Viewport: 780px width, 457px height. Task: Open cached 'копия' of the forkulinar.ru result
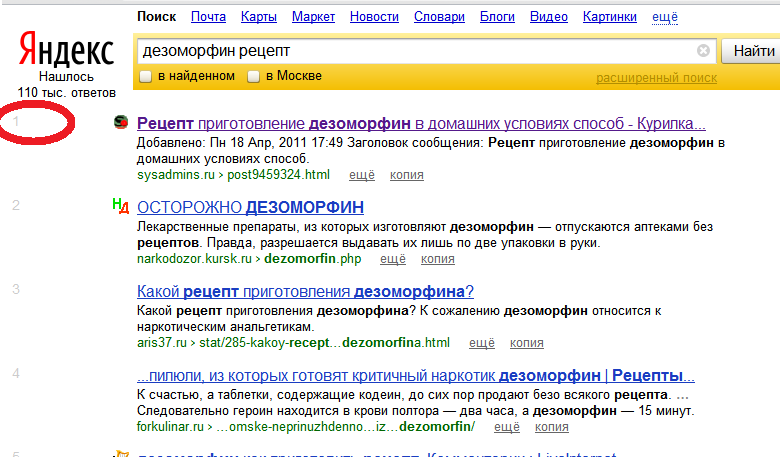[551, 427]
